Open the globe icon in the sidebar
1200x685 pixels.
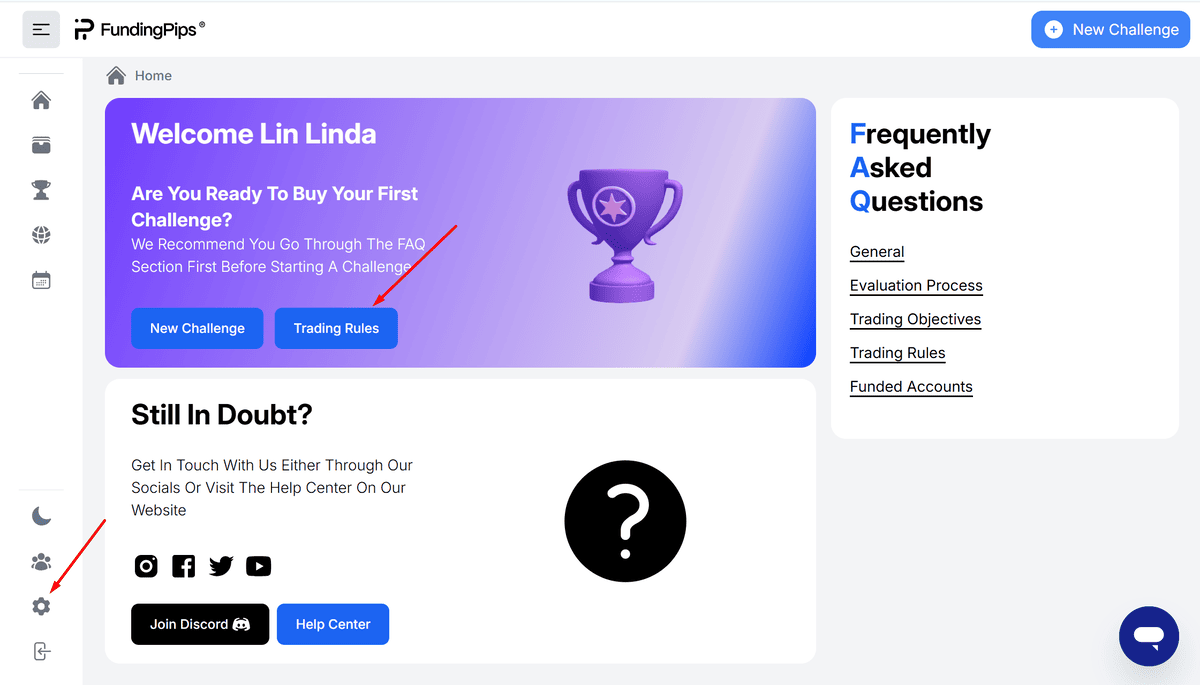[41, 235]
